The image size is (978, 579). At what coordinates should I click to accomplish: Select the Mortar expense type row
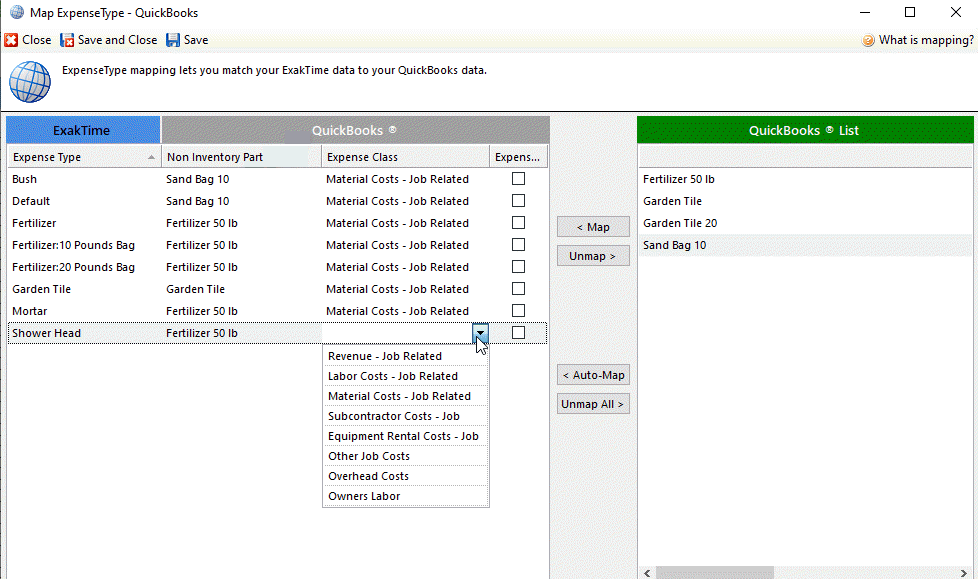(29, 311)
